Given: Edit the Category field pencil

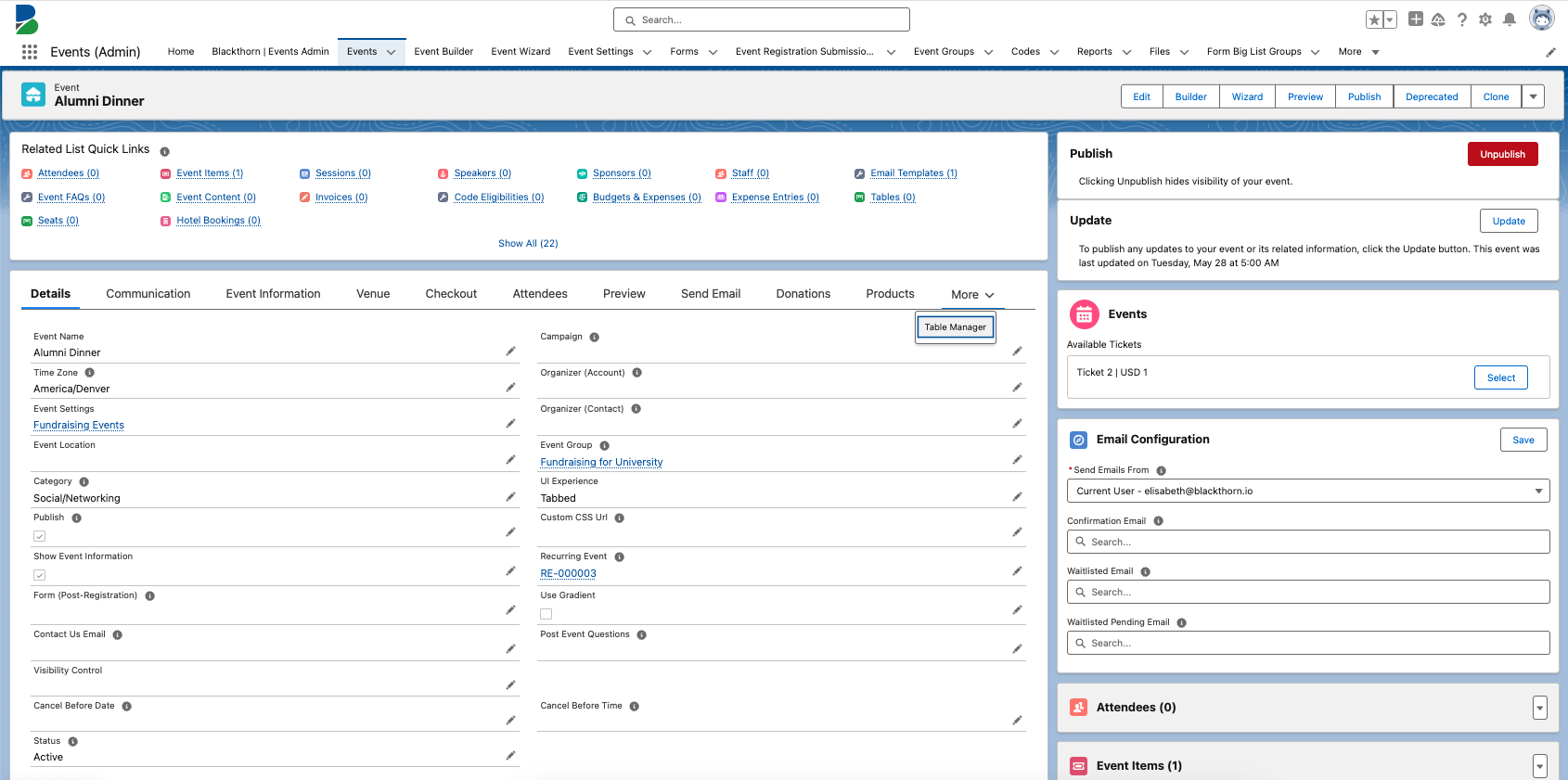Looking at the screenshot, I should pos(510,497).
